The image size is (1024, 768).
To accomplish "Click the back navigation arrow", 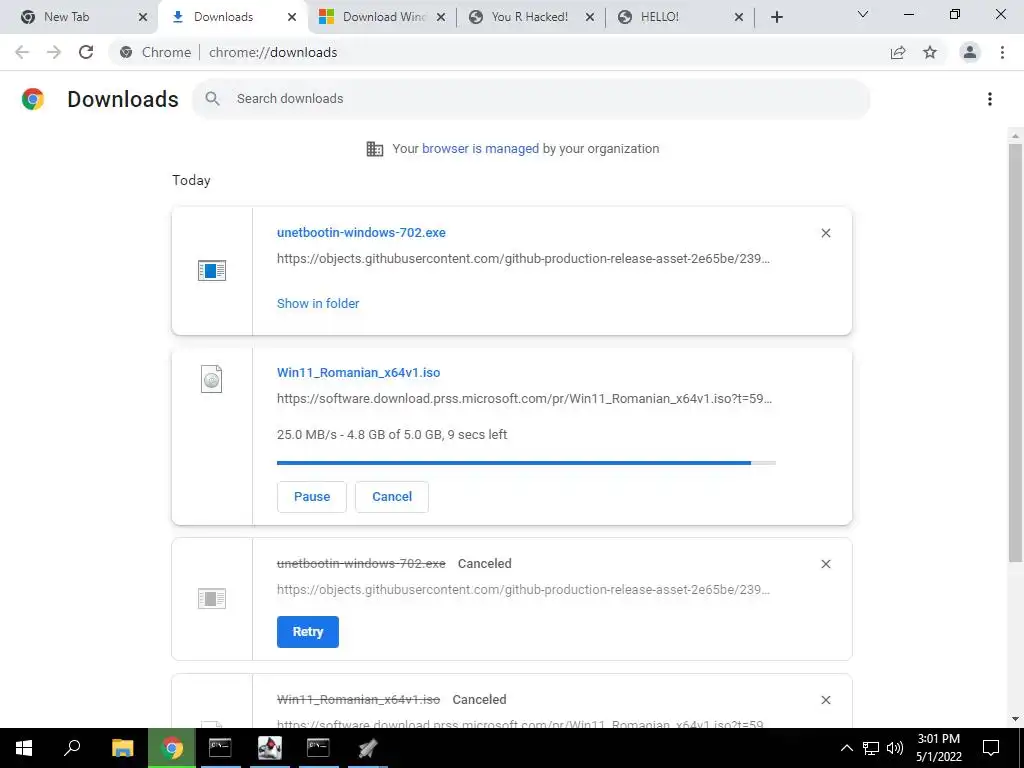I will [x=22, y=52].
